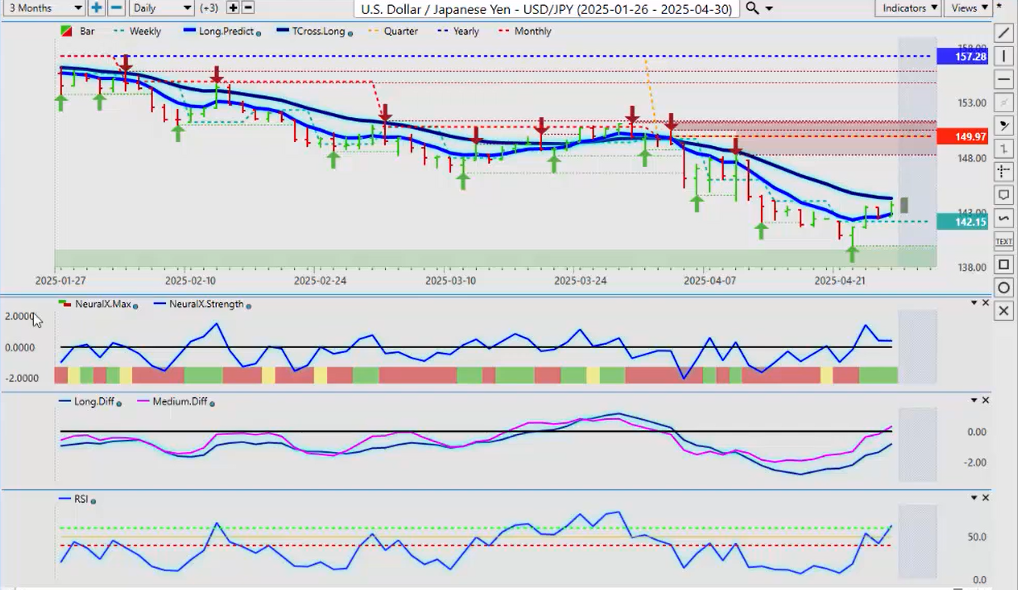Open the Views menu
This screenshot has height=590, width=1018.
(969, 8)
